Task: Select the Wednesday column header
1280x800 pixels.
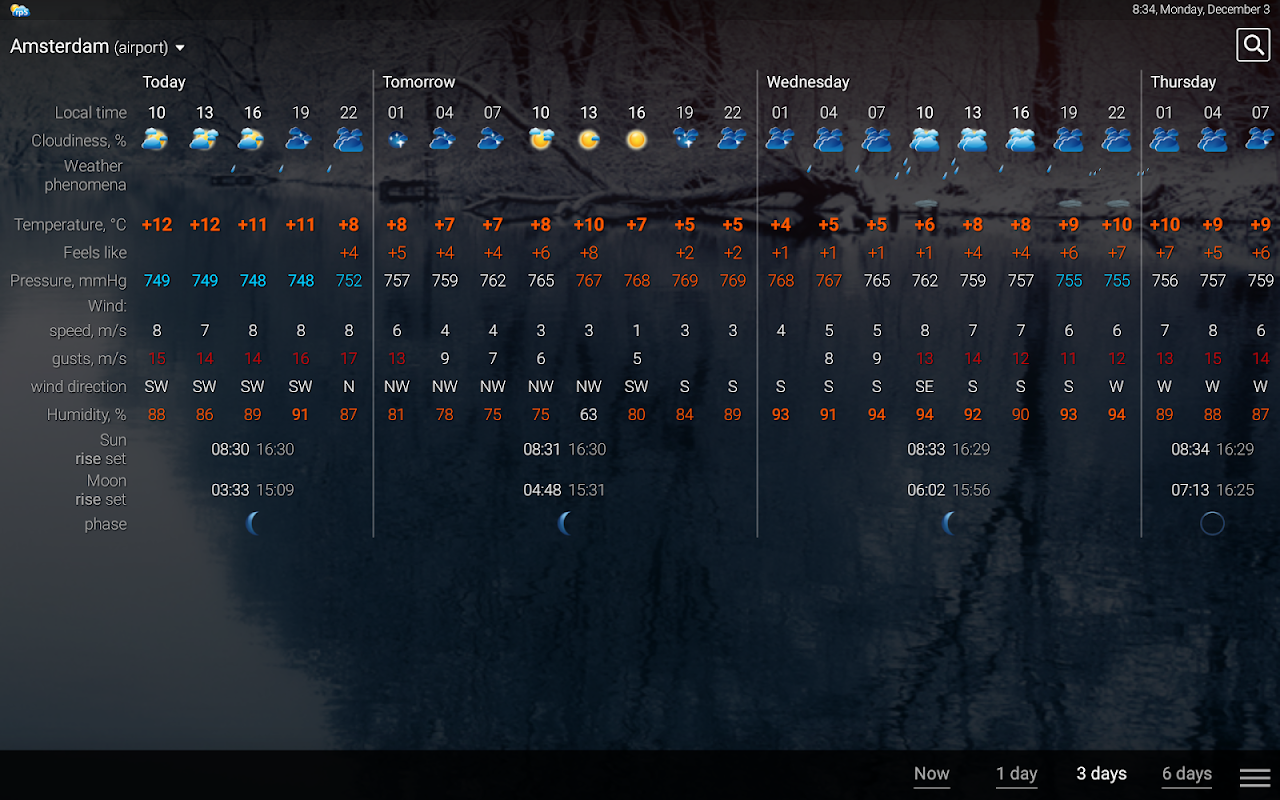Action: click(x=808, y=82)
